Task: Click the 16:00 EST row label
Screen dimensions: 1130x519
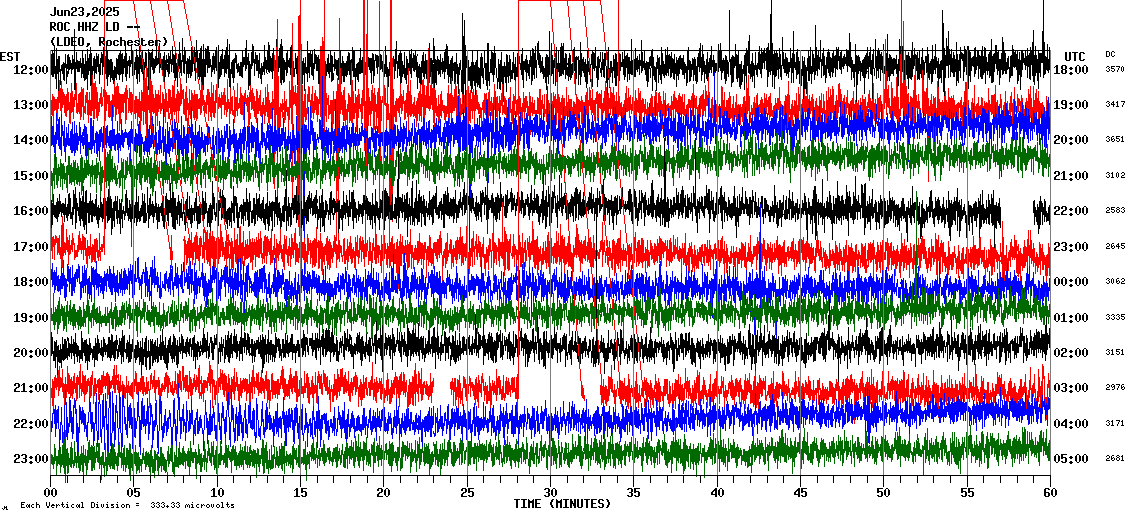Action: [31, 211]
